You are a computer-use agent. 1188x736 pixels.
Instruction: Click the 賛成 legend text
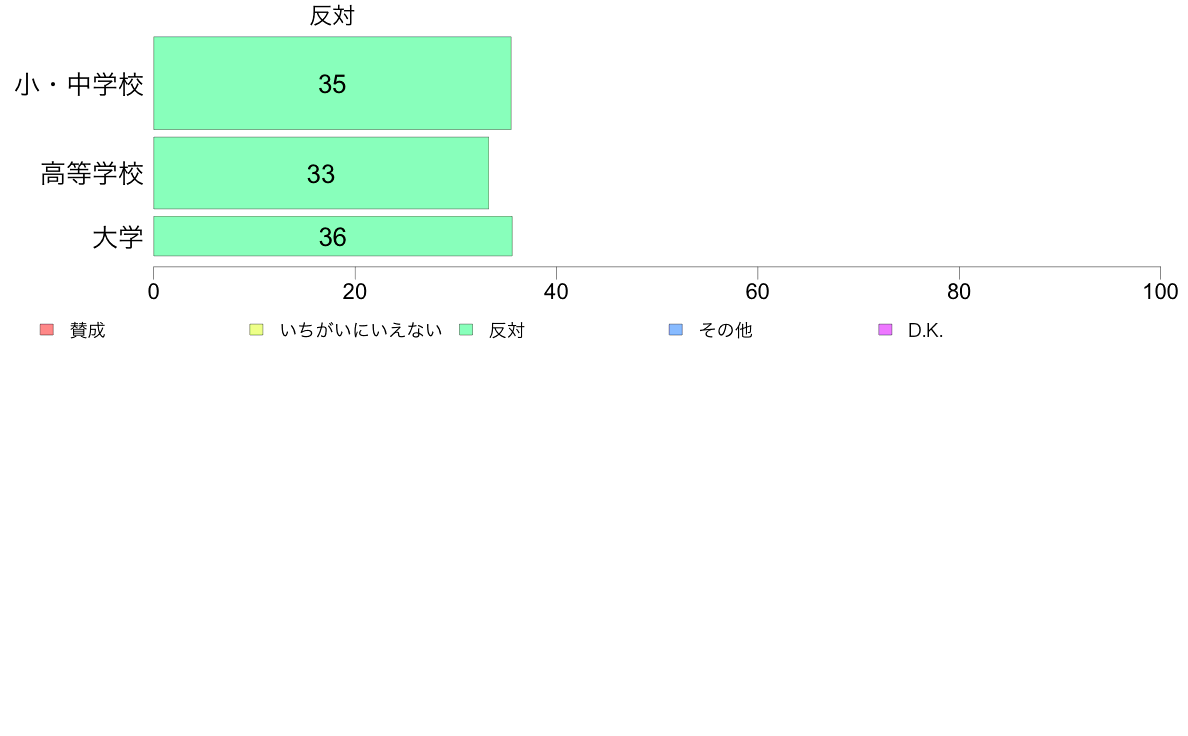click(x=87, y=330)
